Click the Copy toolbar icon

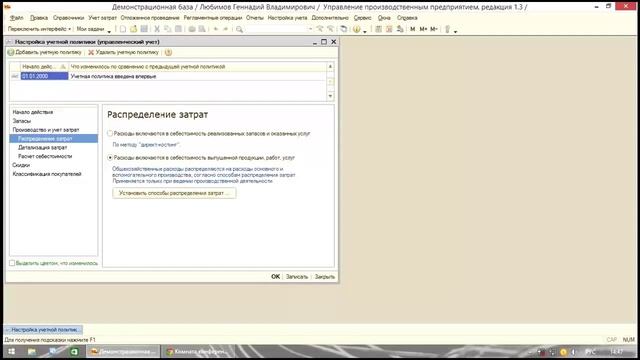(x=167, y=29)
